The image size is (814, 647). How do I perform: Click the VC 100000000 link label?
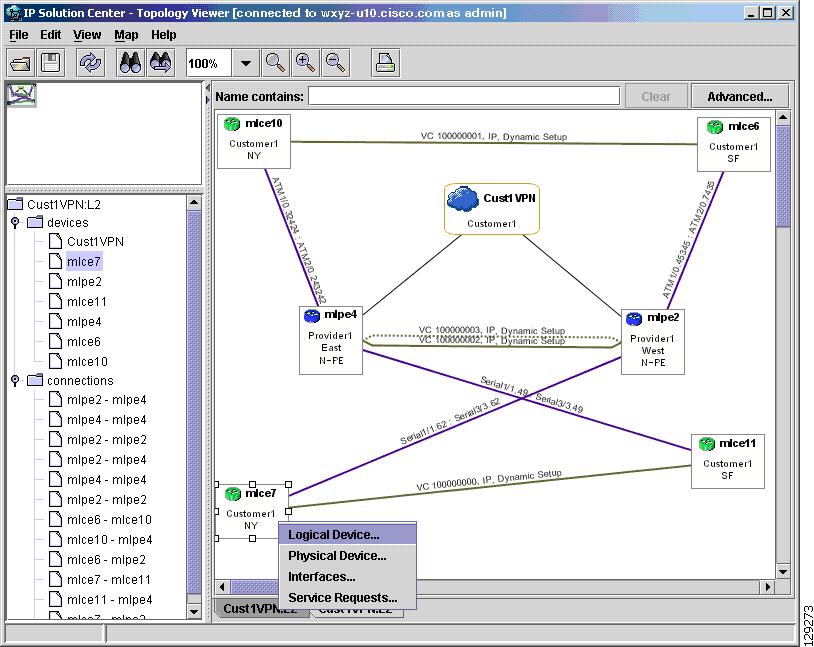click(x=489, y=480)
